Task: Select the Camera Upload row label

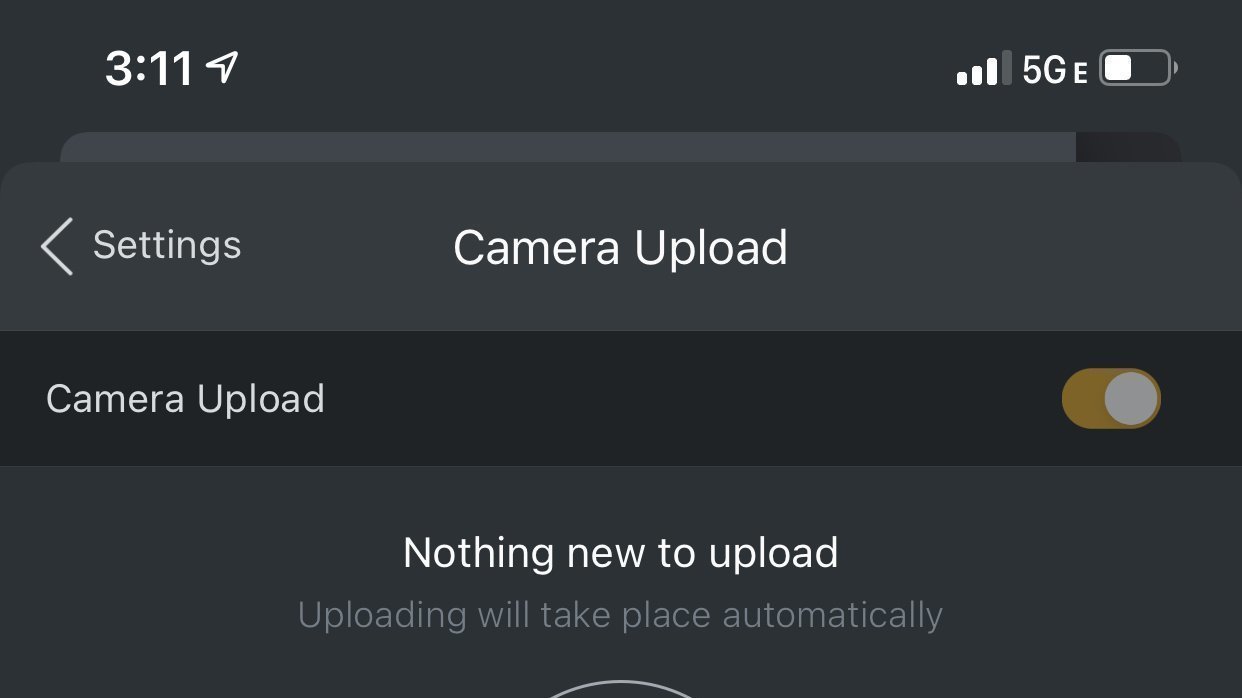Action: (x=185, y=399)
